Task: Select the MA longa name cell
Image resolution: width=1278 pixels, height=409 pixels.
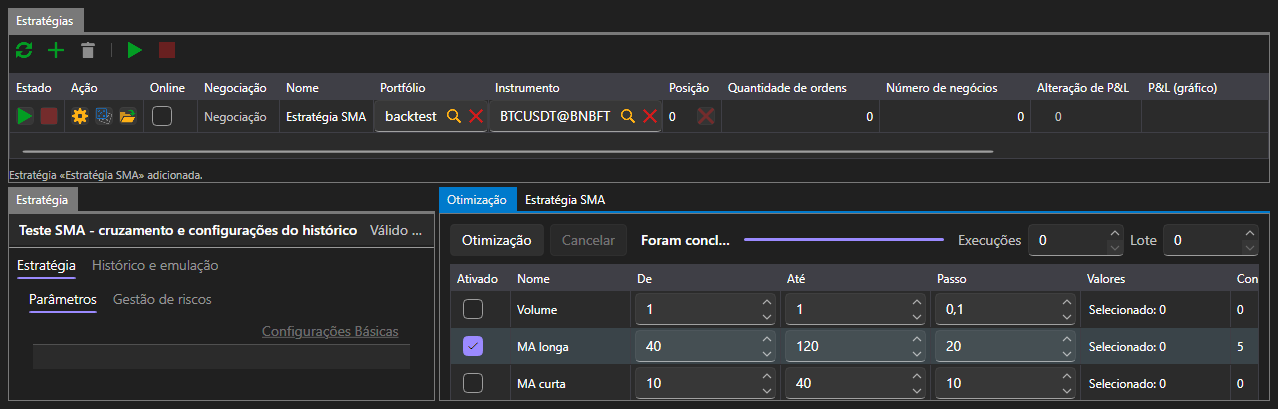Action: click(x=542, y=346)
